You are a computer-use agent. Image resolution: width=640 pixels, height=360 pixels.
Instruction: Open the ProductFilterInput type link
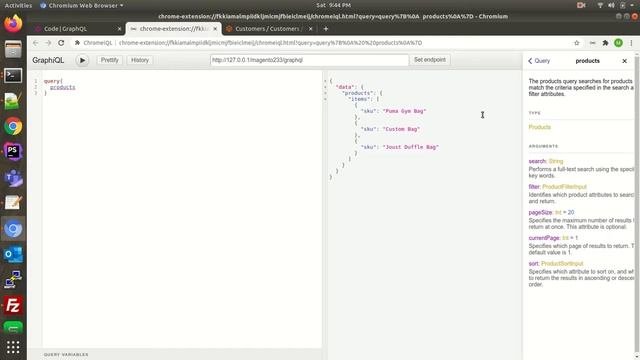(x=564, y=187)
